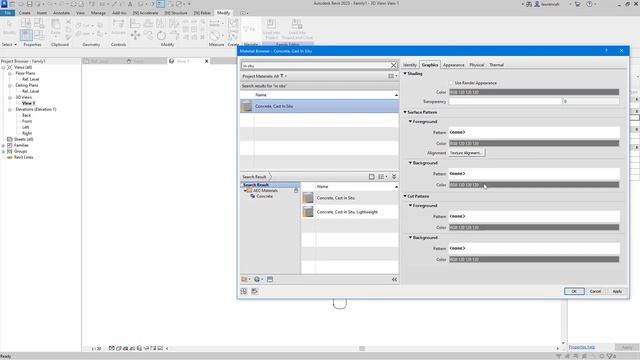Click the Text 'A' icon in quick access toolbar

(130, 4)
